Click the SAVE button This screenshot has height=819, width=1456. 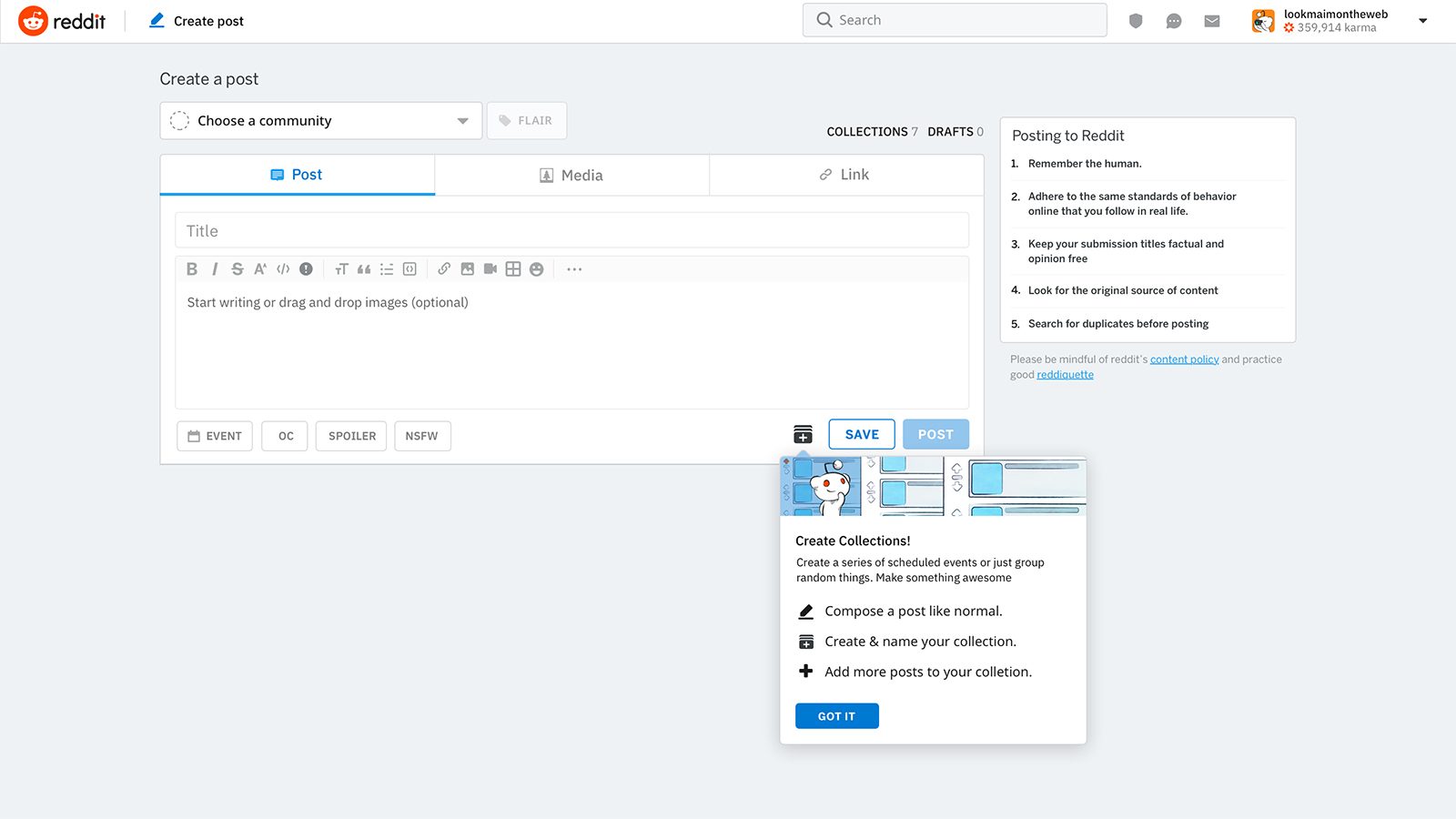pos(862,435)
